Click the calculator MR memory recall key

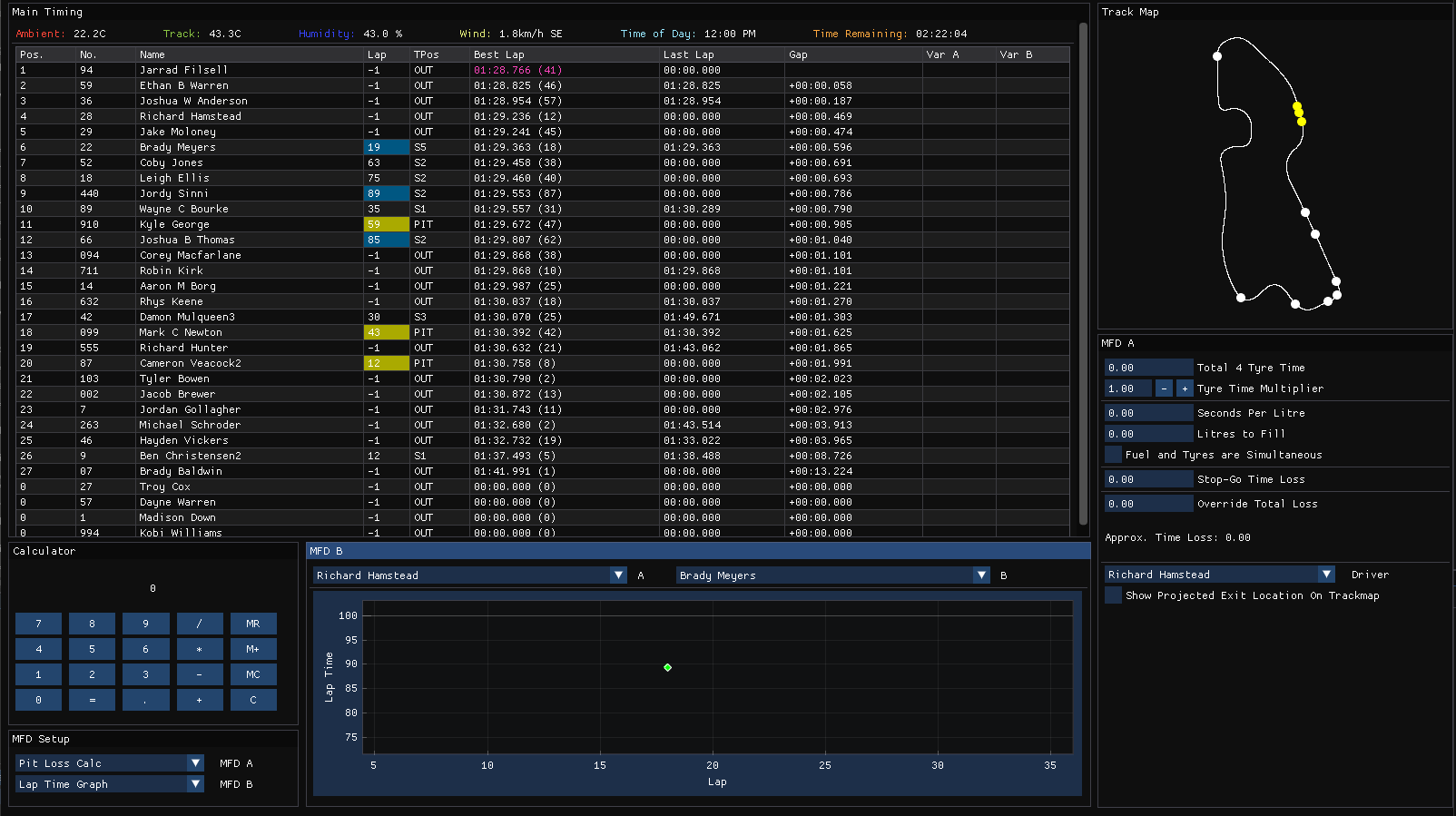pos(252,624)
